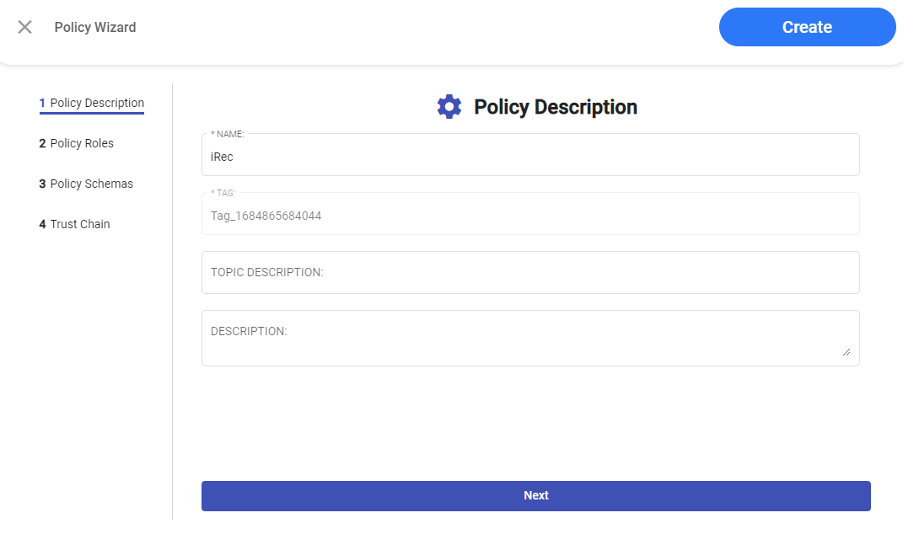Screen dimensions: 904x534
Task: Click the Policy Wizard title text
Action: point(95,27)
